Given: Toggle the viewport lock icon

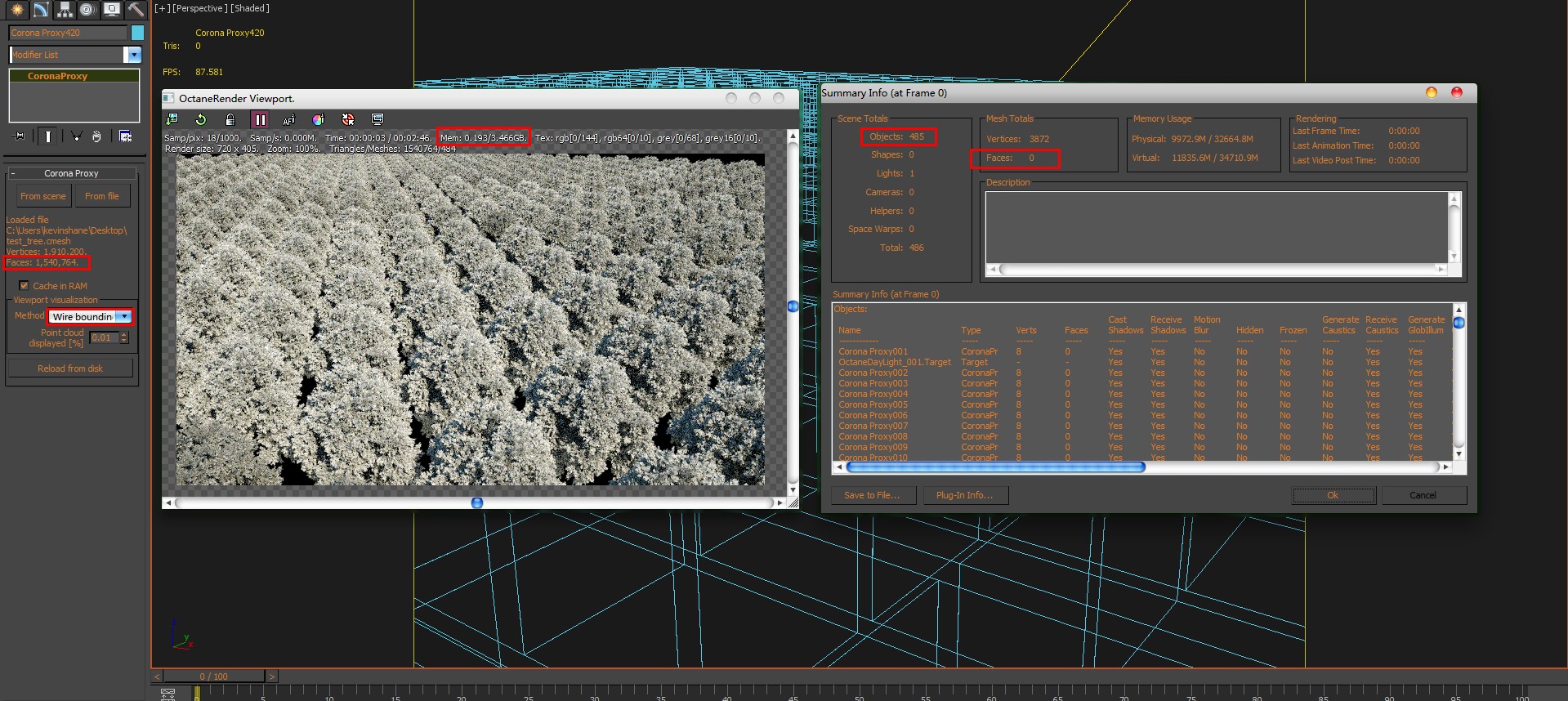Looking at the screenshot, I should click(230, 120).
